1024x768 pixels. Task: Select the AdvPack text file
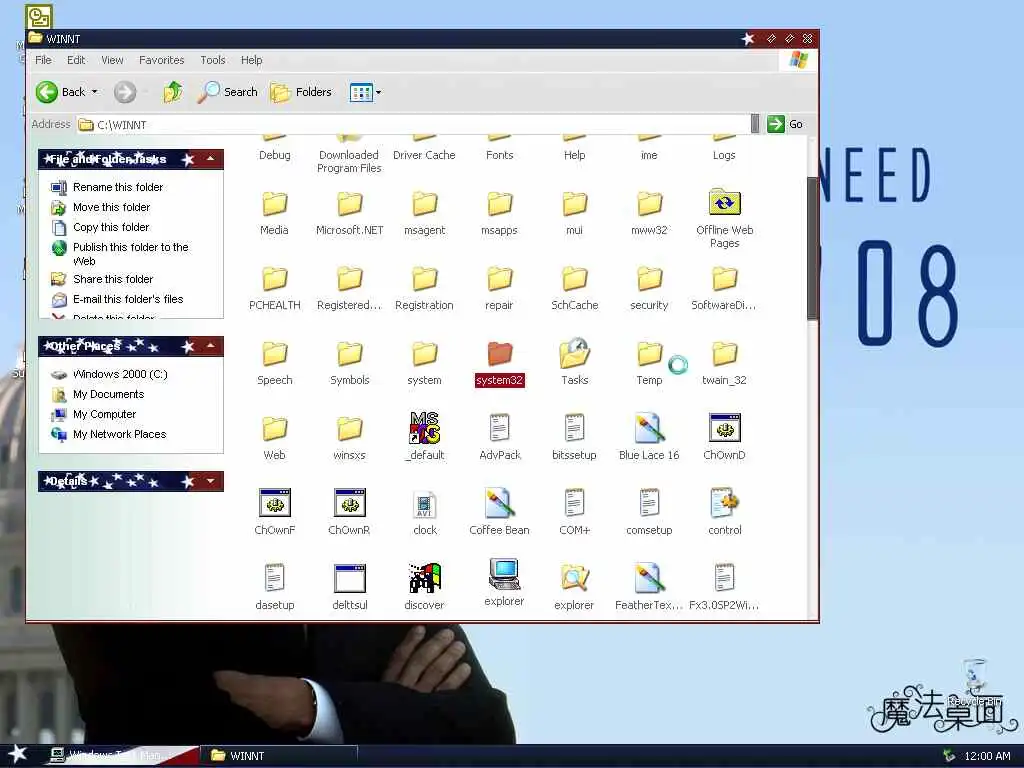point(500,437)
